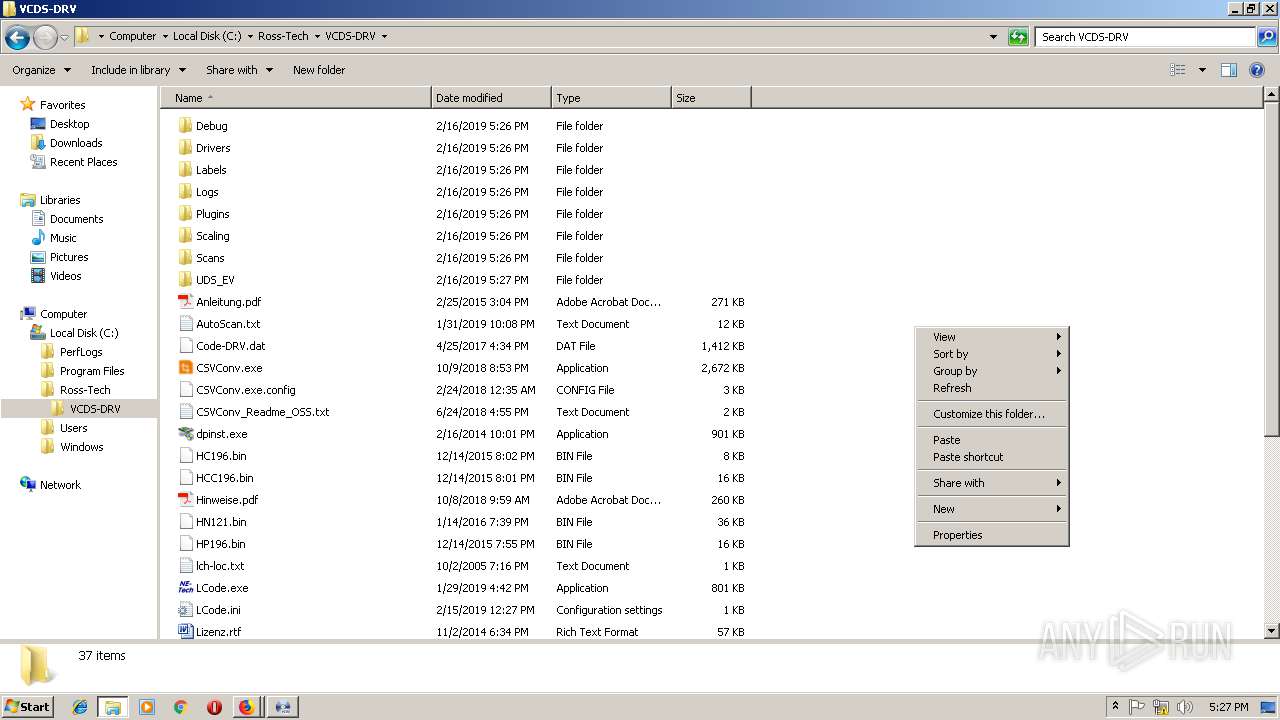Sort by the Size column header
This screenshot has height=720, width=1280.
pos(711,98)
